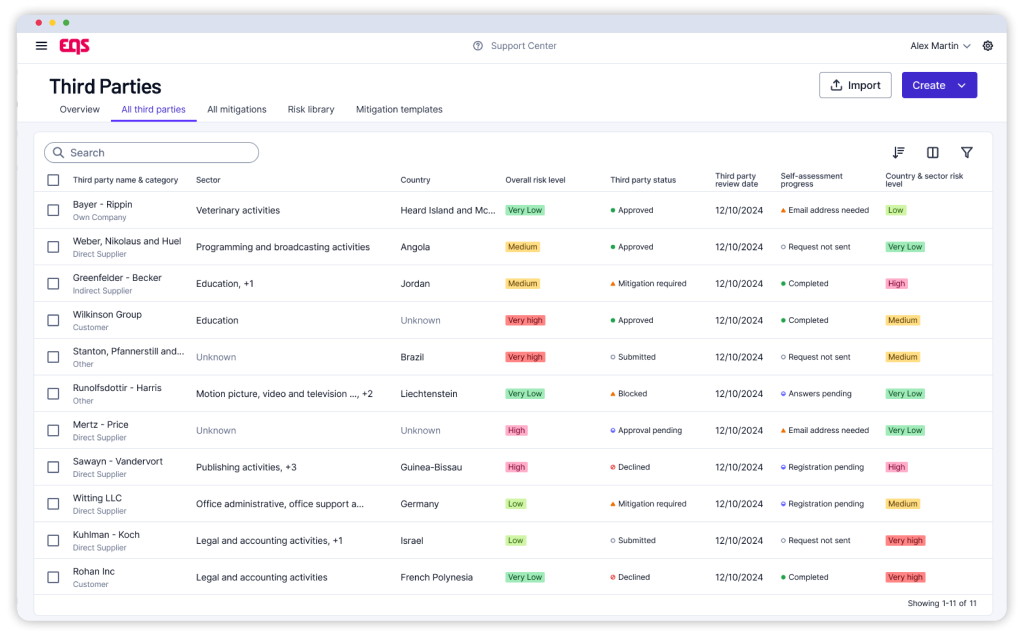The height and width of the screenshot is (640, 1024).
Task: Open the Create button dropdown arrow
Action: (962, 86)
